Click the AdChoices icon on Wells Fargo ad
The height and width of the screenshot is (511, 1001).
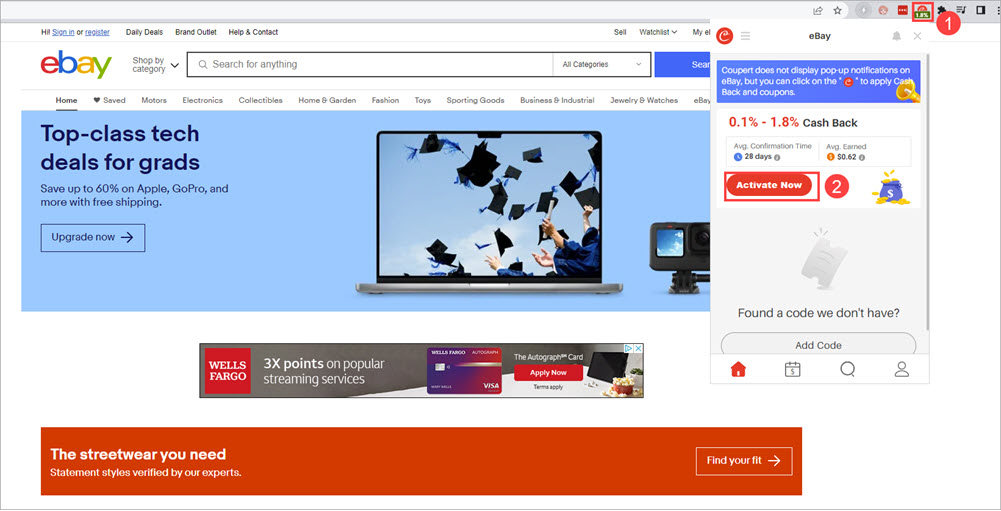pyautogui.click(x=628, y=348)
